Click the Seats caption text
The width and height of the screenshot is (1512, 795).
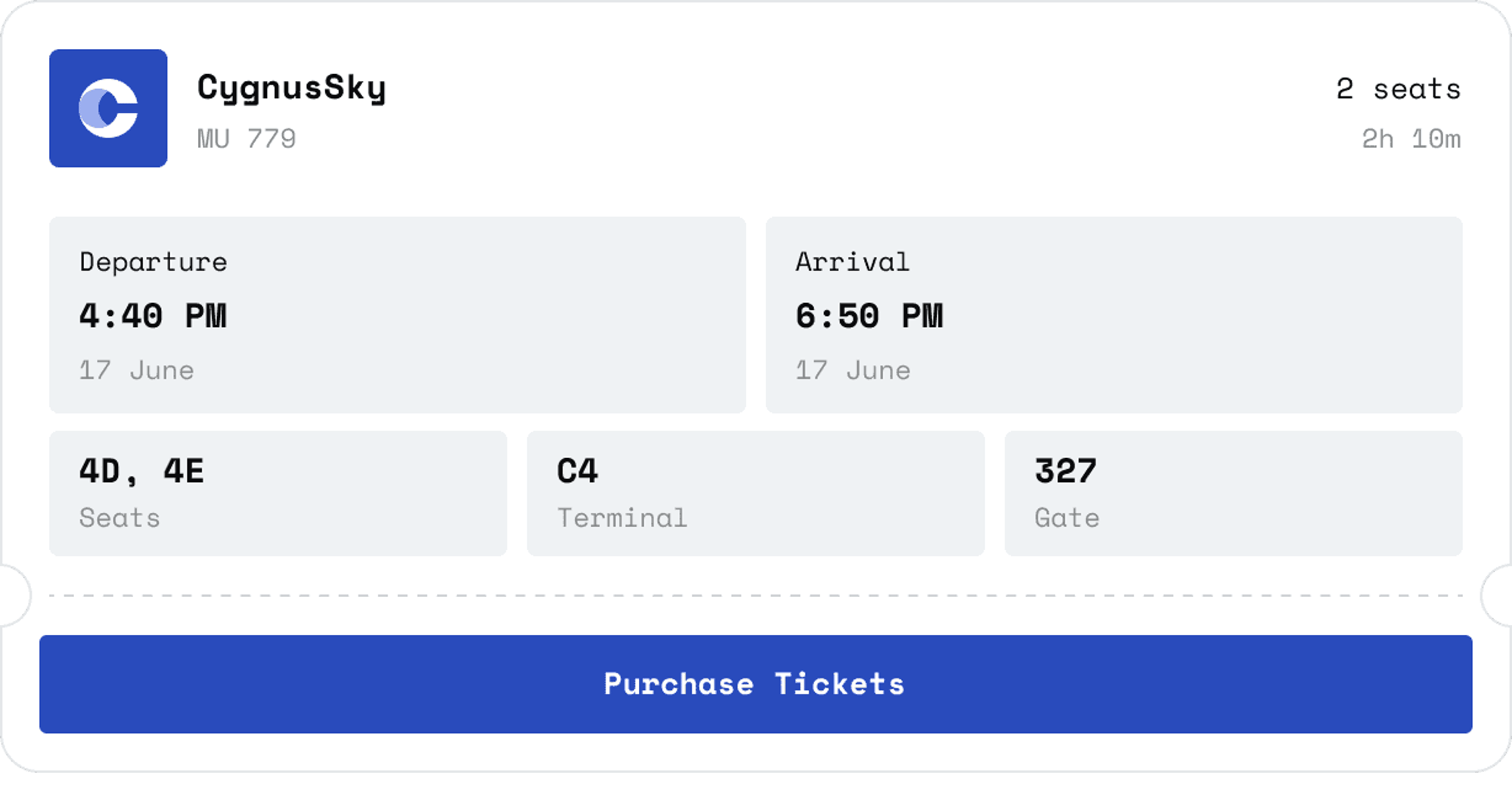[119, 518]
